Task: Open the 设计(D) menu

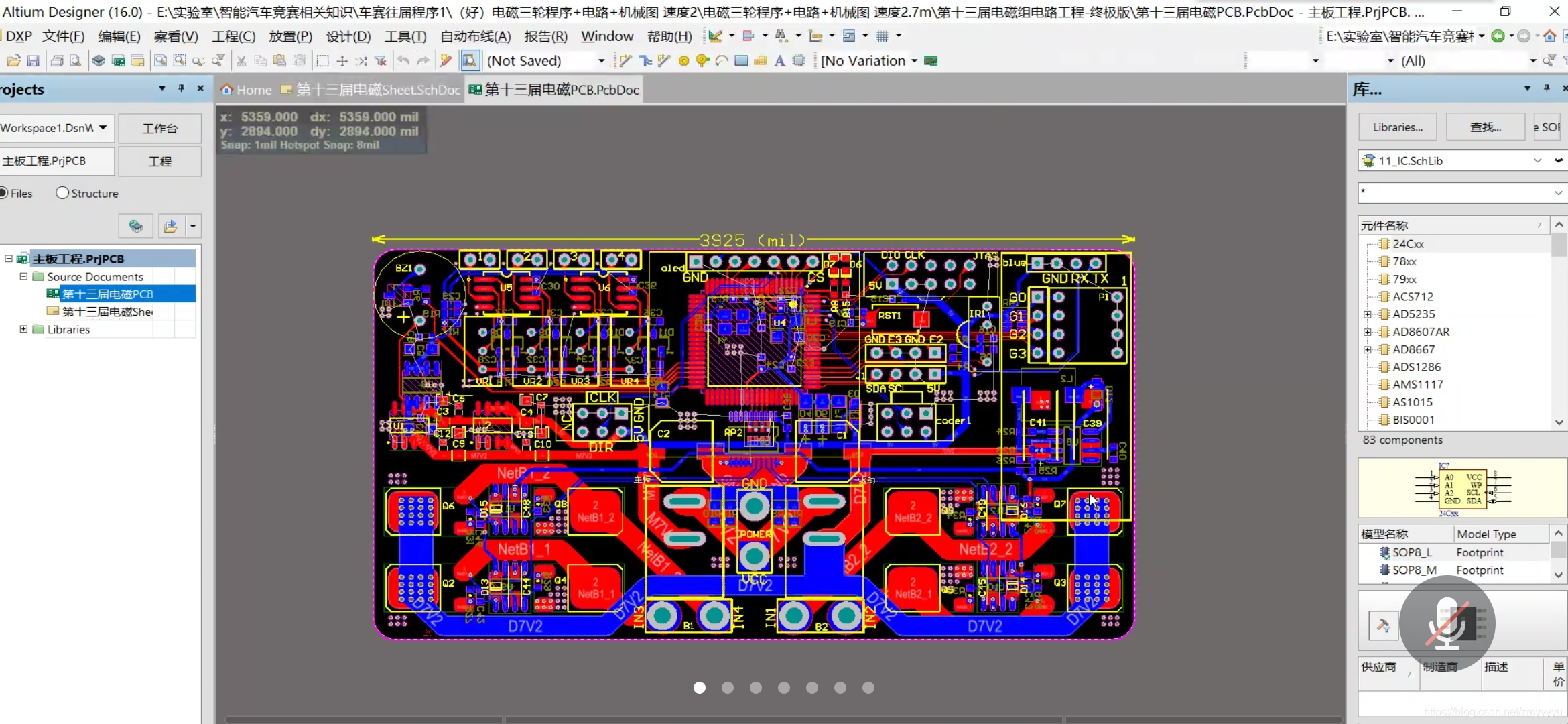Action: click(x=348, y=36)
